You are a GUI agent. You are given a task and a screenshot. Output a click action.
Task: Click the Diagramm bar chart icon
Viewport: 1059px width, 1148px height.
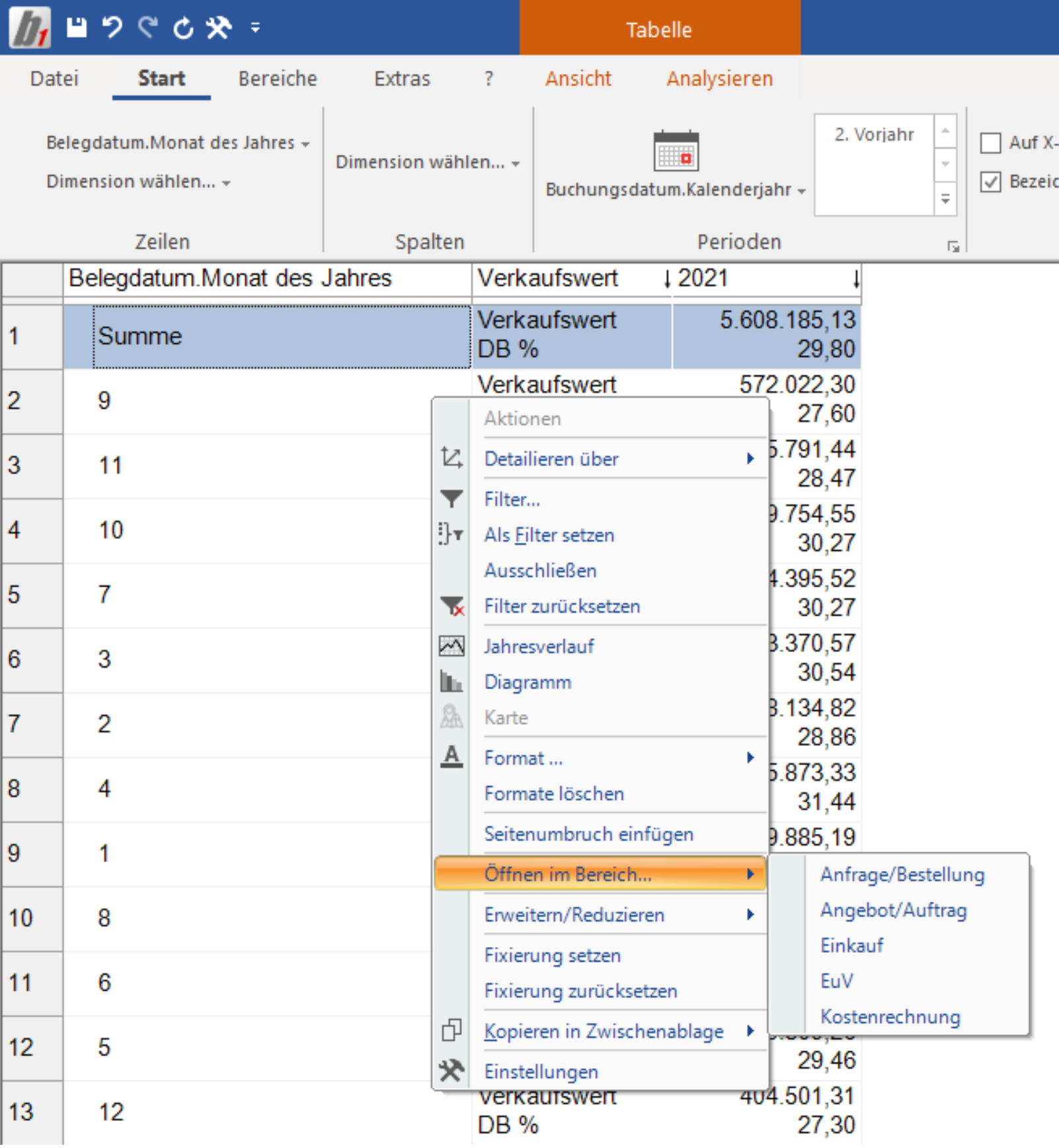[x=451, y=681]
